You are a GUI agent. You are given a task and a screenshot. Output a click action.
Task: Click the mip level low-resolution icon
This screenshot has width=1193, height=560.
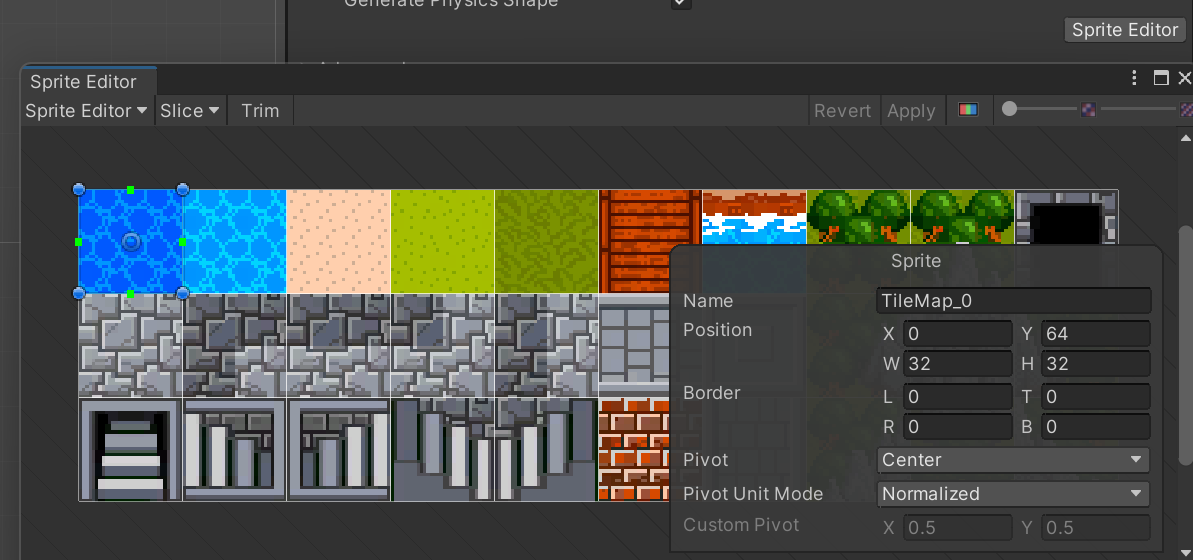click(x=1089, y=110)
